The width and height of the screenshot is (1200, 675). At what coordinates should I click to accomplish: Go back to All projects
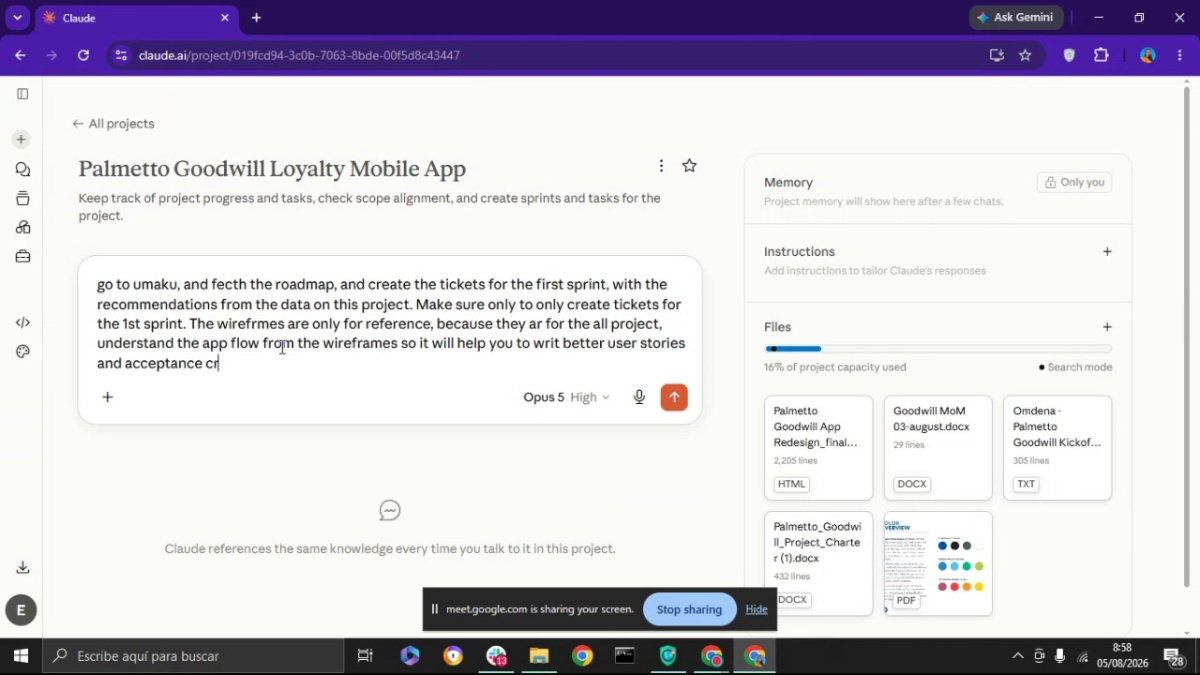pos(113,124)
